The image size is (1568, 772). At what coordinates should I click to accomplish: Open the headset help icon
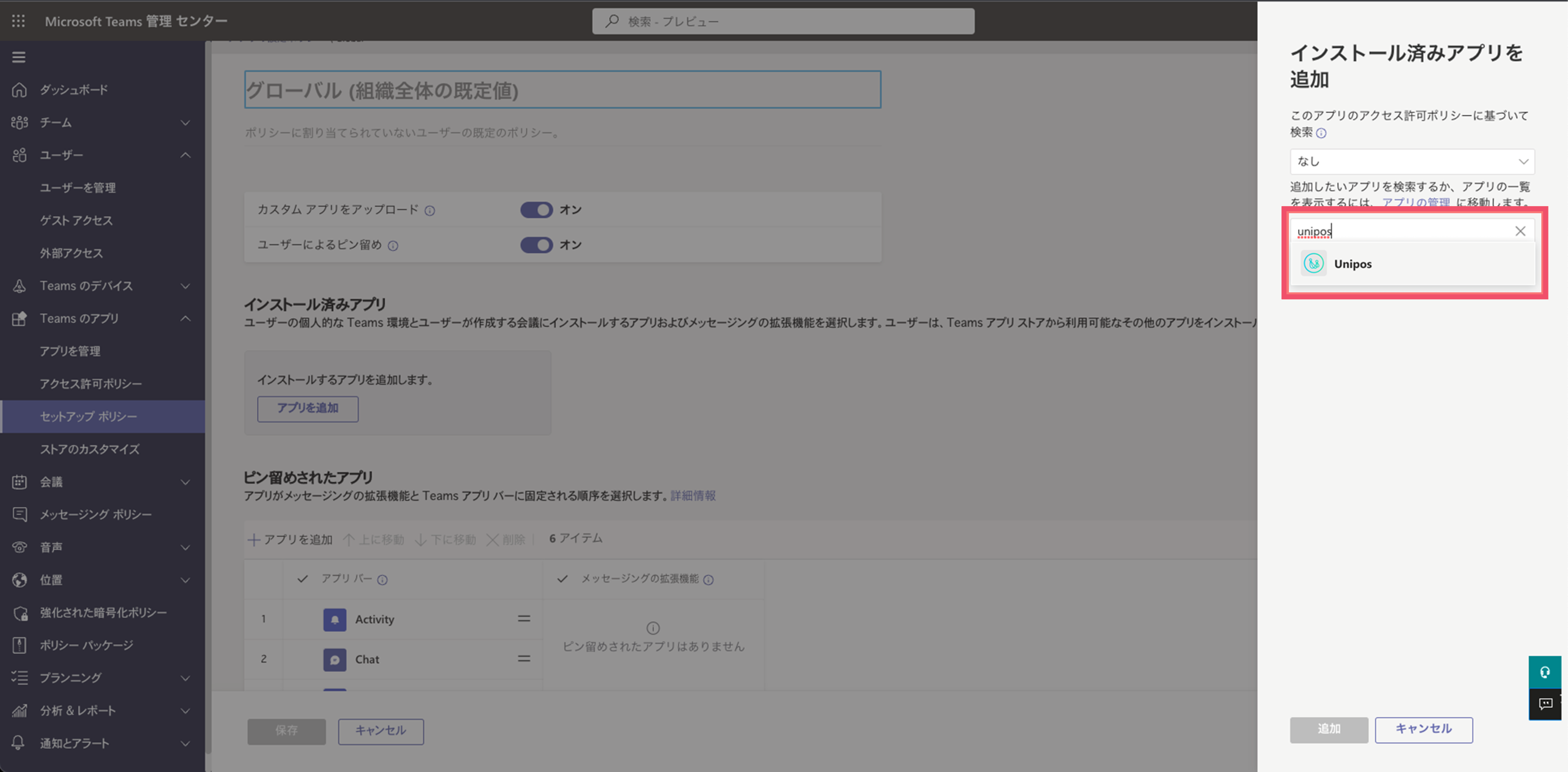point(1544,672)
